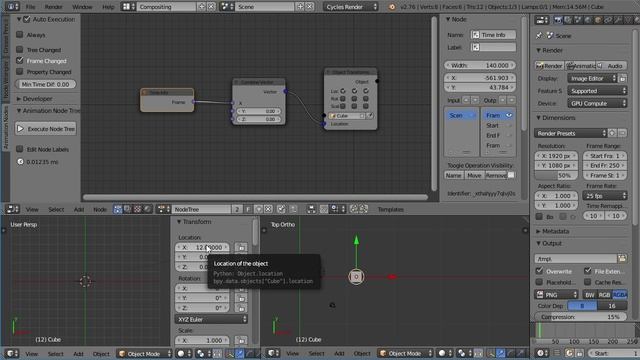
Task: Open the Render Presets dropdown
Action: [570, 133]
